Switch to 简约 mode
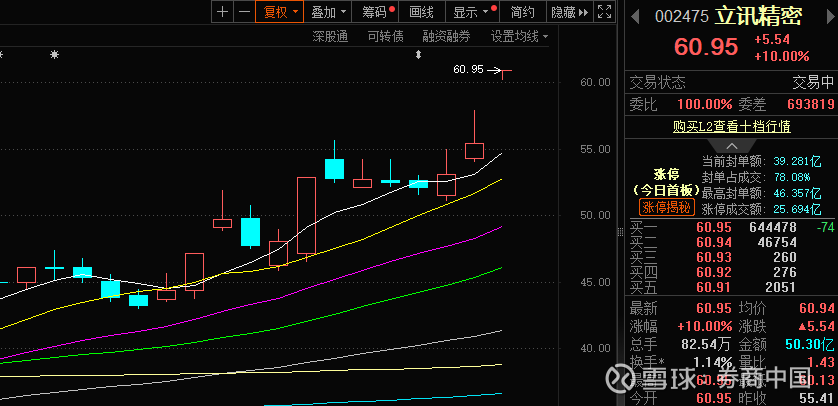838x406 pixels. click(x=522, y=12)
